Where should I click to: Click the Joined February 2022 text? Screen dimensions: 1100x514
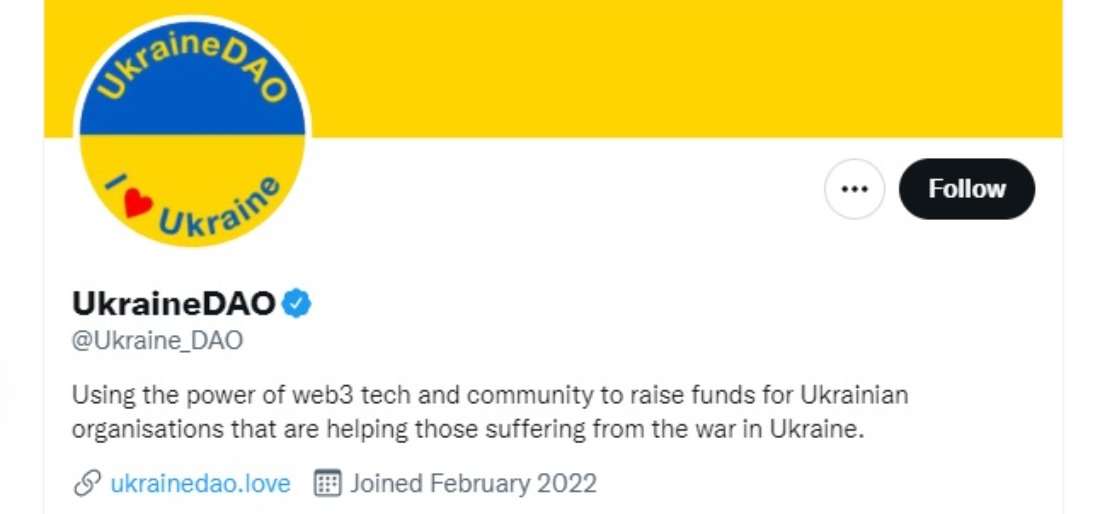(x=474, y=483)
